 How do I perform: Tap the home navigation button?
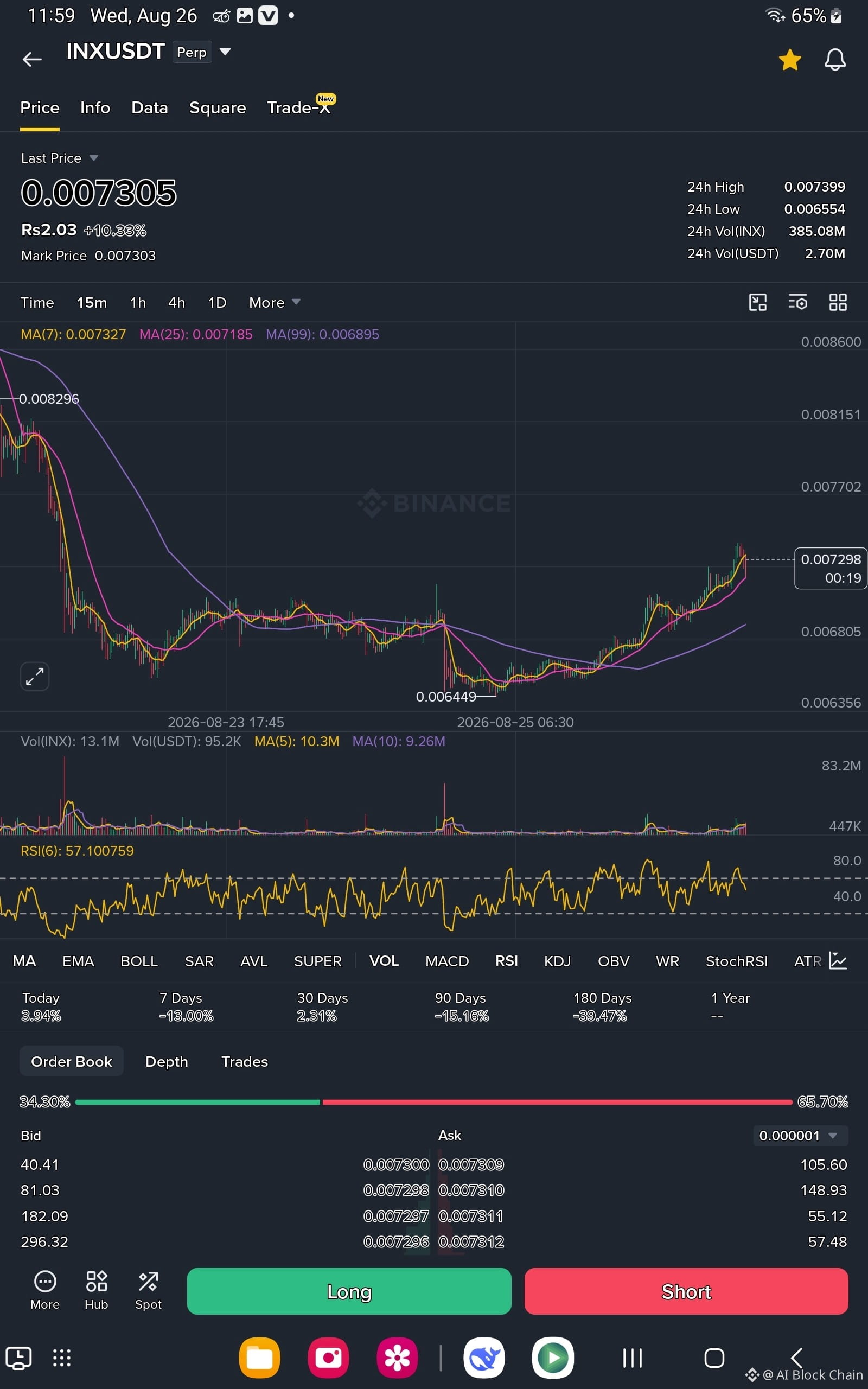[714, 1358]
